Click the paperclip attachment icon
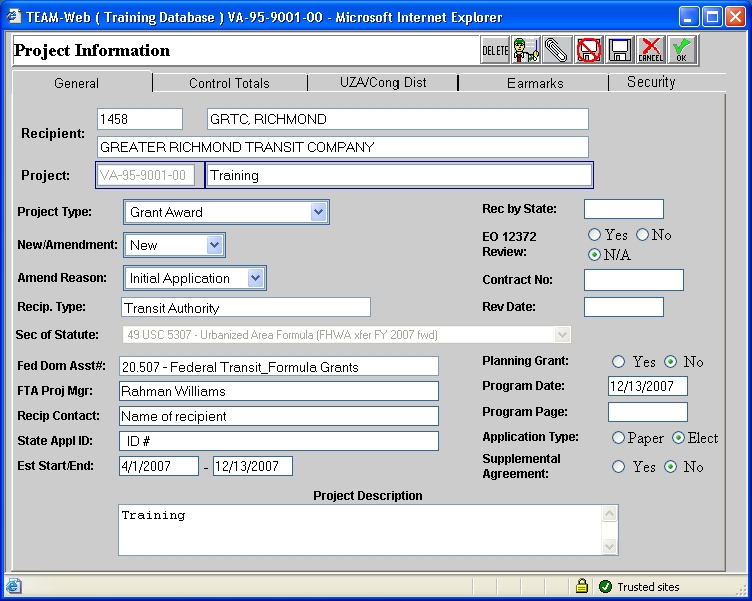This screenshot has height=601, width=752. (x=557, y=50)
